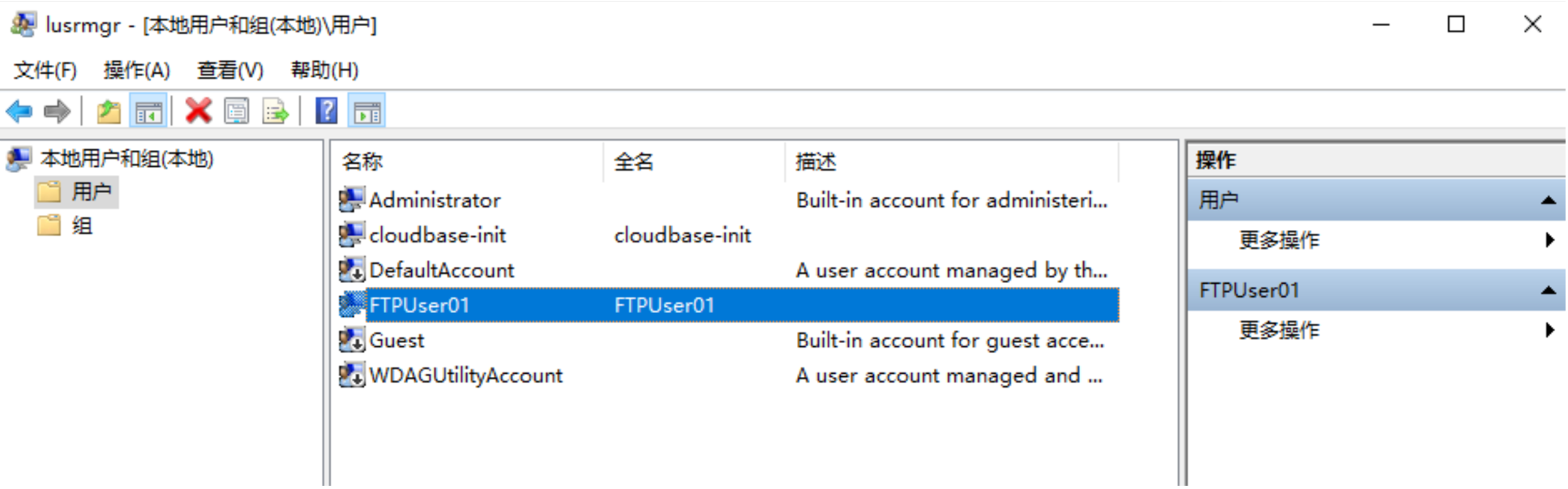The width and height of the screenshot is (1568, 489).
Task: Toggle the action pane toolbar icon
Action: (366, 111)
